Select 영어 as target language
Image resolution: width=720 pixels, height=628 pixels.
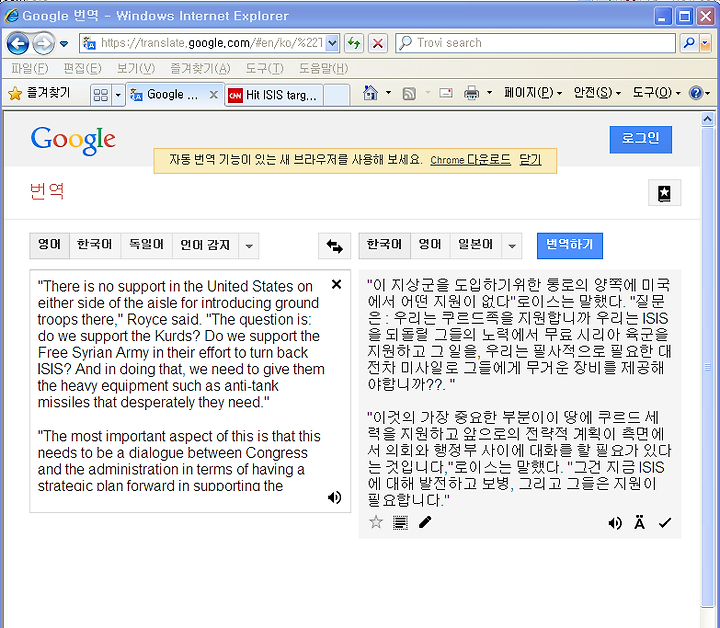pos(430,246)
